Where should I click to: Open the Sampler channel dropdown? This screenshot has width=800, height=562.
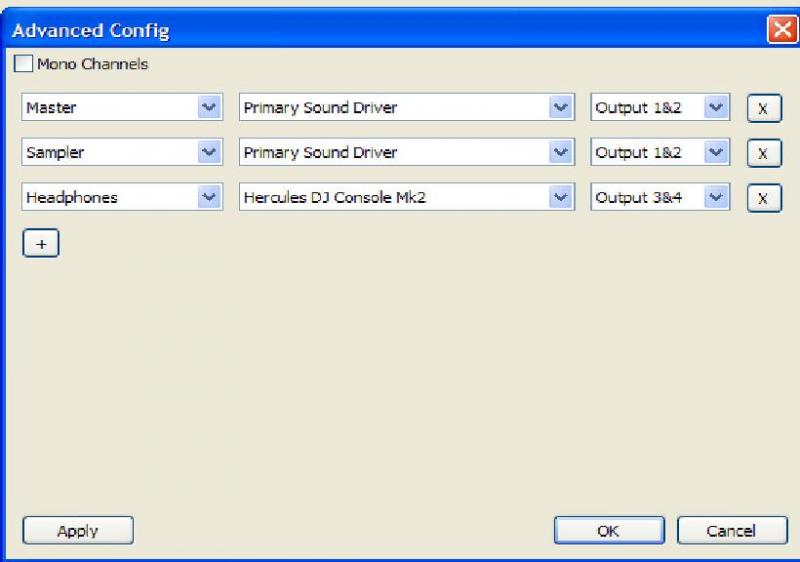(x=122, y=152)
